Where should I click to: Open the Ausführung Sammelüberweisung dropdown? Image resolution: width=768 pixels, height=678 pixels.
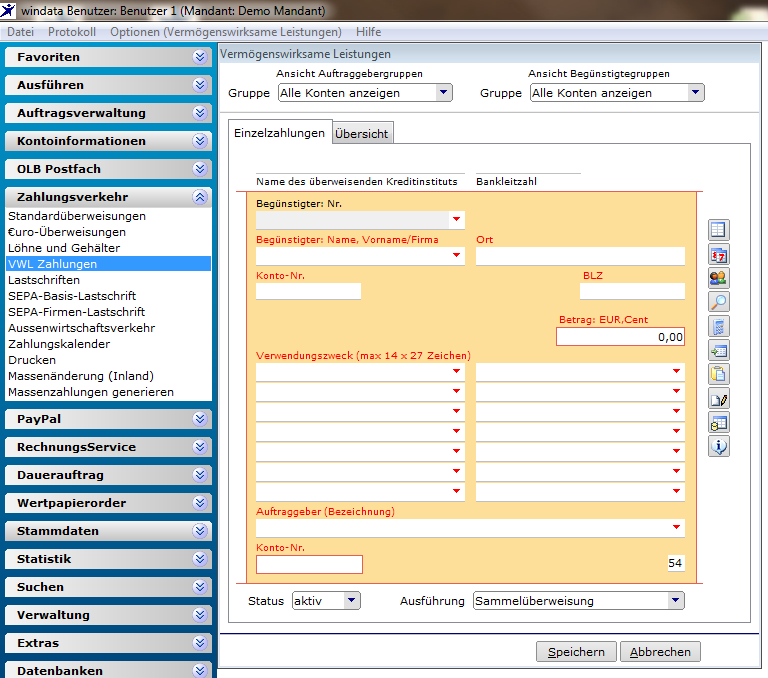(x=675, y=600)
